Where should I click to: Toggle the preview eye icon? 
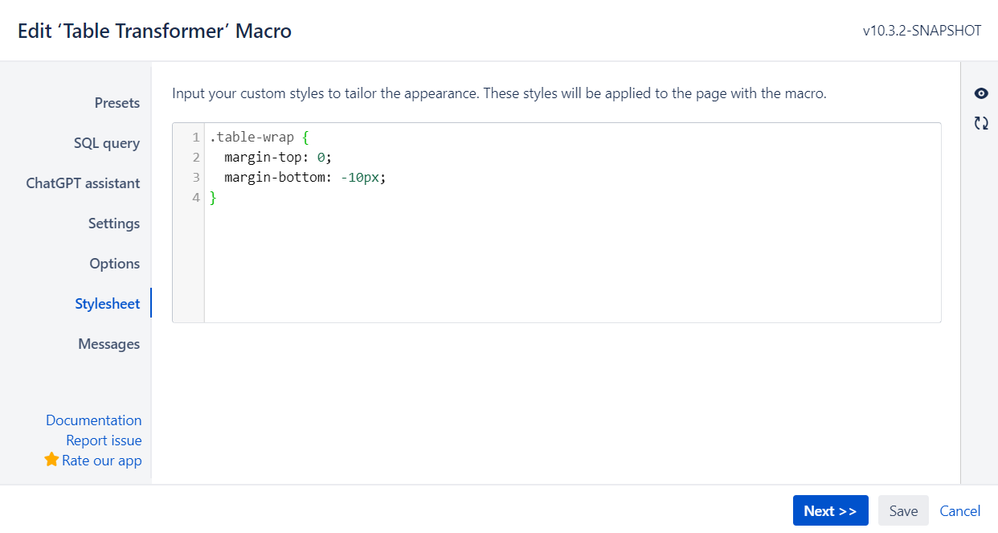coord(981,94)
